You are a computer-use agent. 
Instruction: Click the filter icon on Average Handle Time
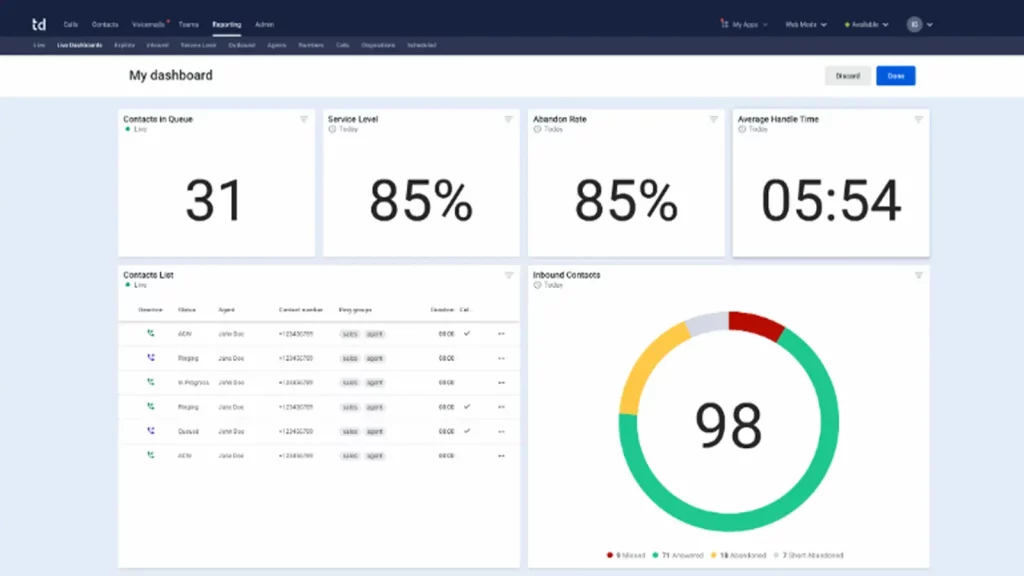(x=918, y=118)
